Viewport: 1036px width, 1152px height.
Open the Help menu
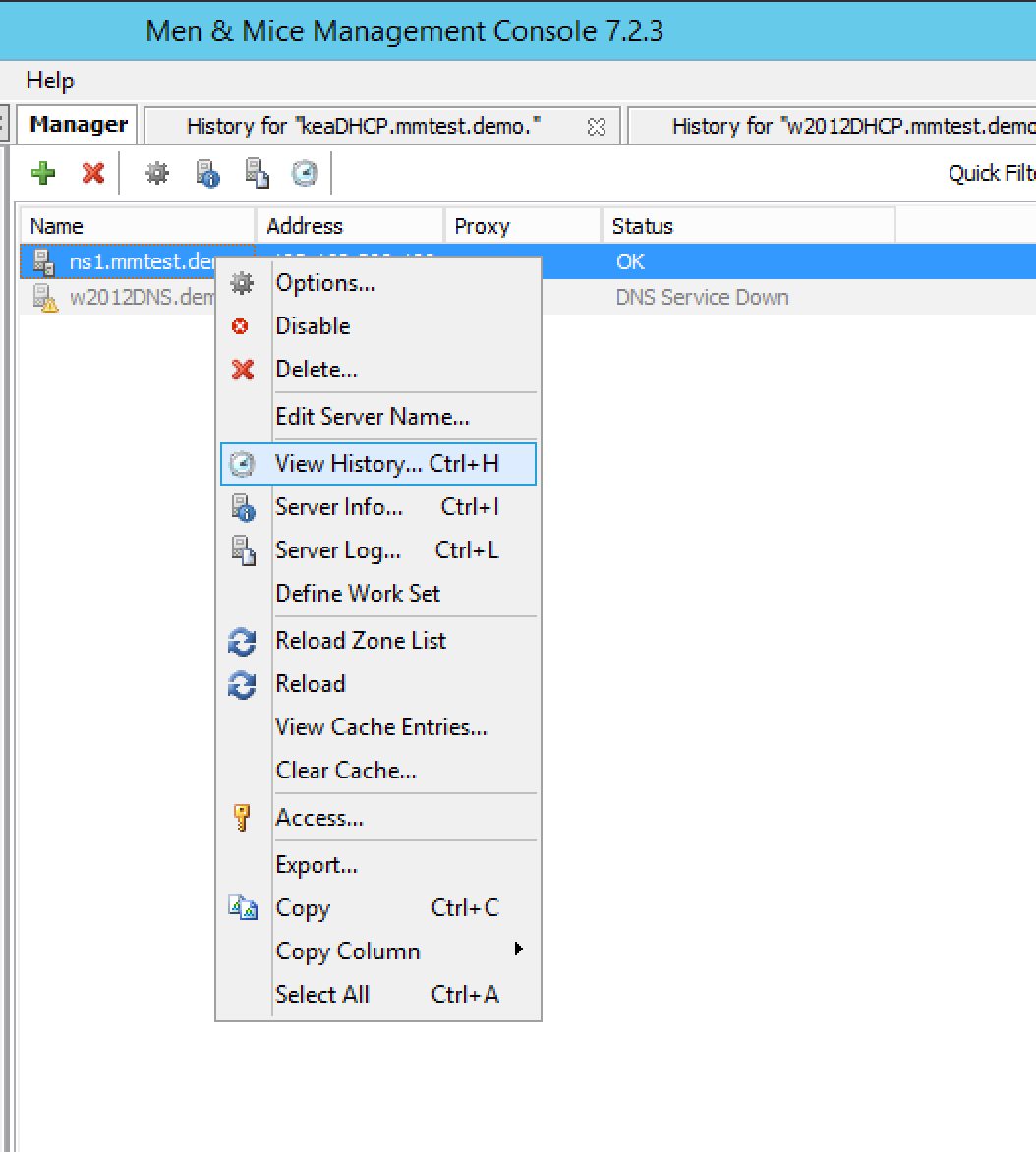click(x=50, y=81)
